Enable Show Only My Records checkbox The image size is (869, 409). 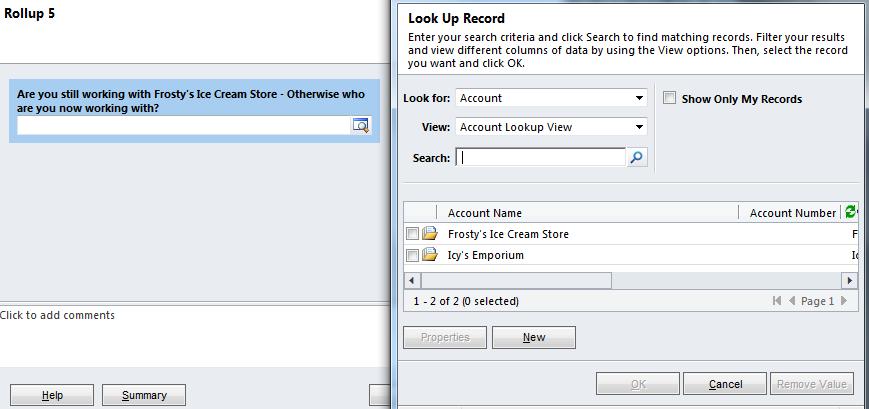(669, 98)
